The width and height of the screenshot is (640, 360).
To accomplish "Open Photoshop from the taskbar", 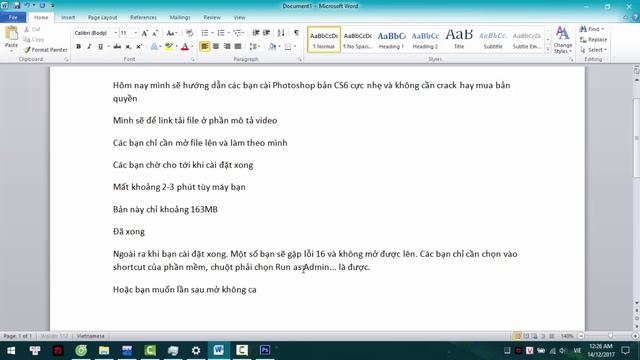I will coord(265,350).
